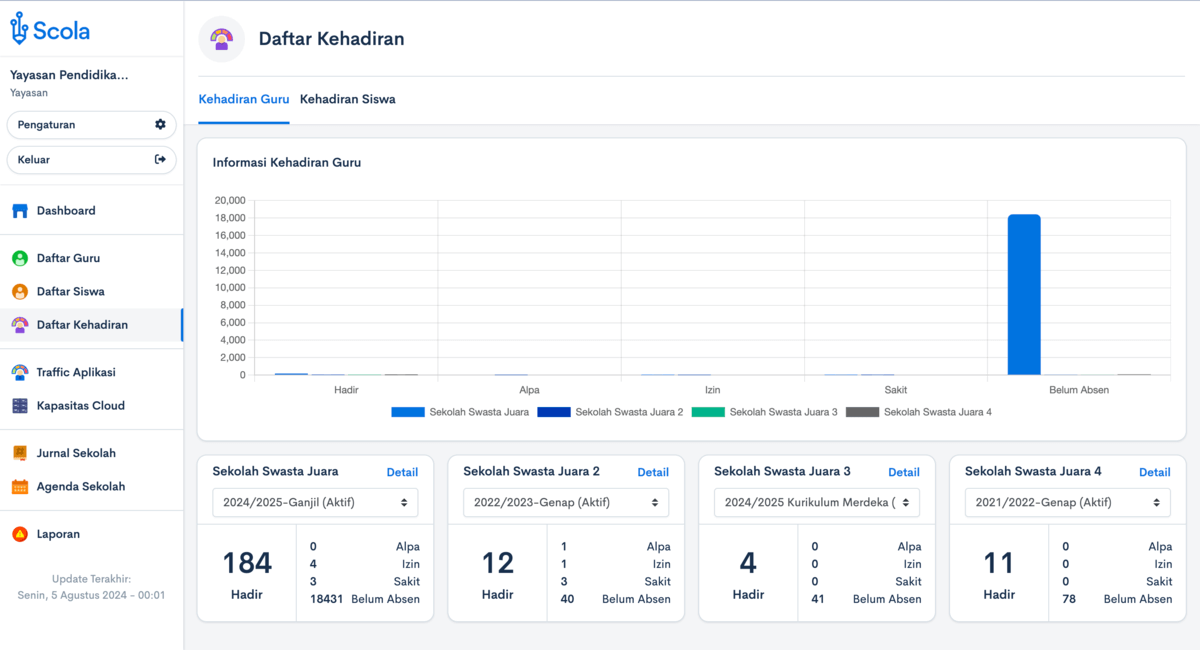1200x650 pixels.
Task: Expand the 2022/2023-Genap (Aktif) dropdown
Action: point(566,502)
